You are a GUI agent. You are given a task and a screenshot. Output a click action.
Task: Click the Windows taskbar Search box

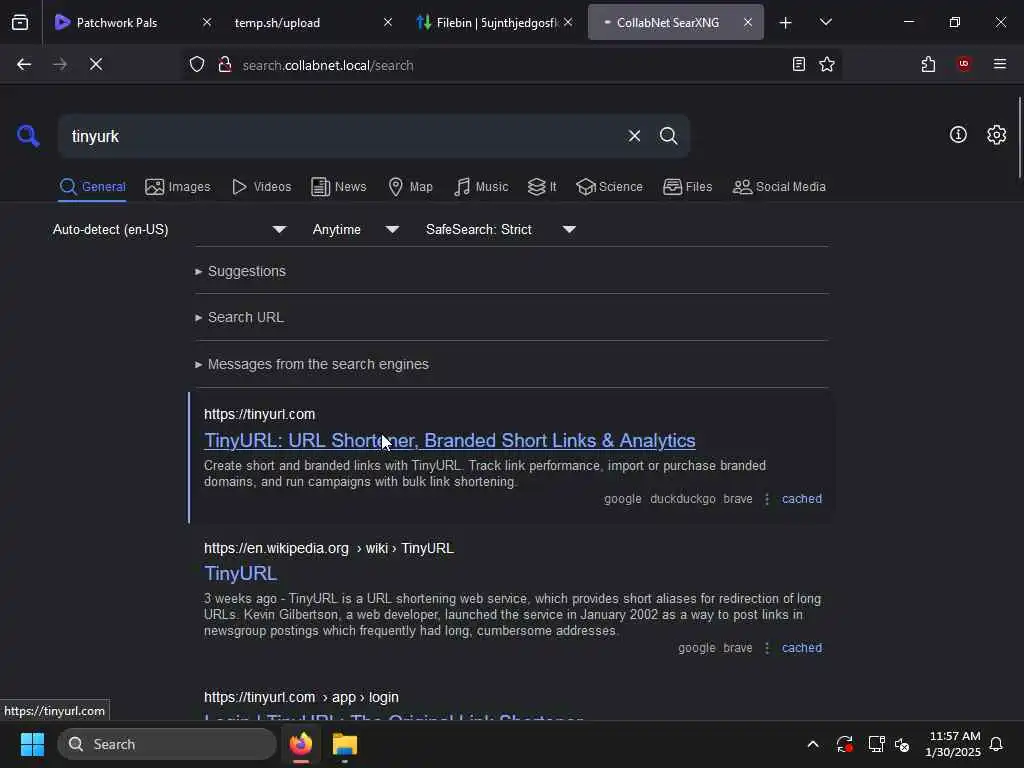click(167, 744)
